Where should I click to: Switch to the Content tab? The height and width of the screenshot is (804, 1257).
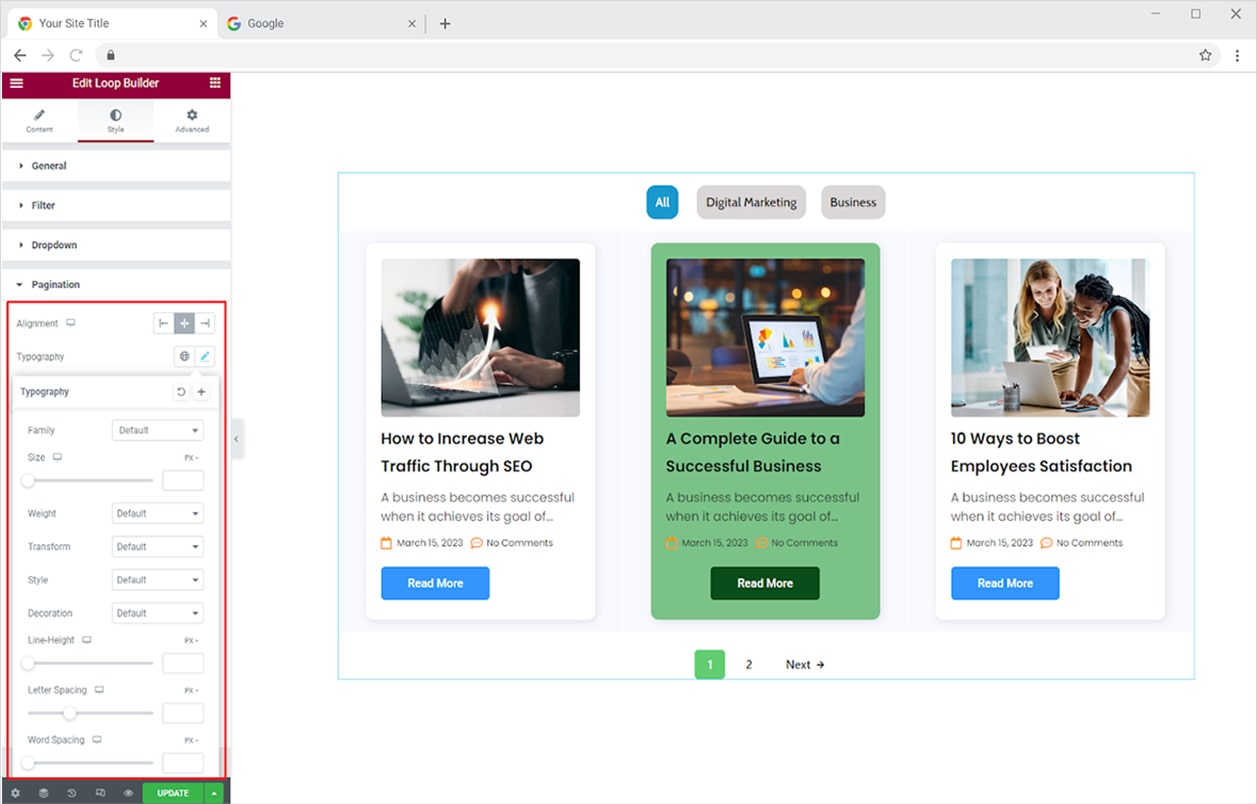[39, 121]
